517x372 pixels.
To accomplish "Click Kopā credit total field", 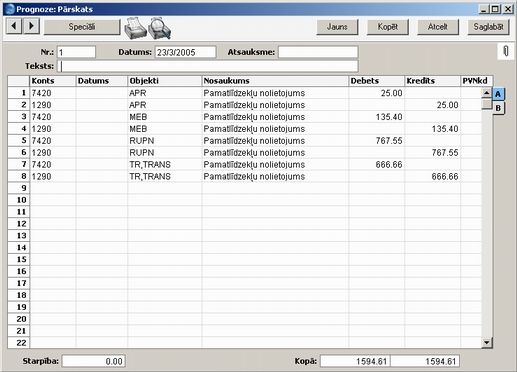I will 425,361.
